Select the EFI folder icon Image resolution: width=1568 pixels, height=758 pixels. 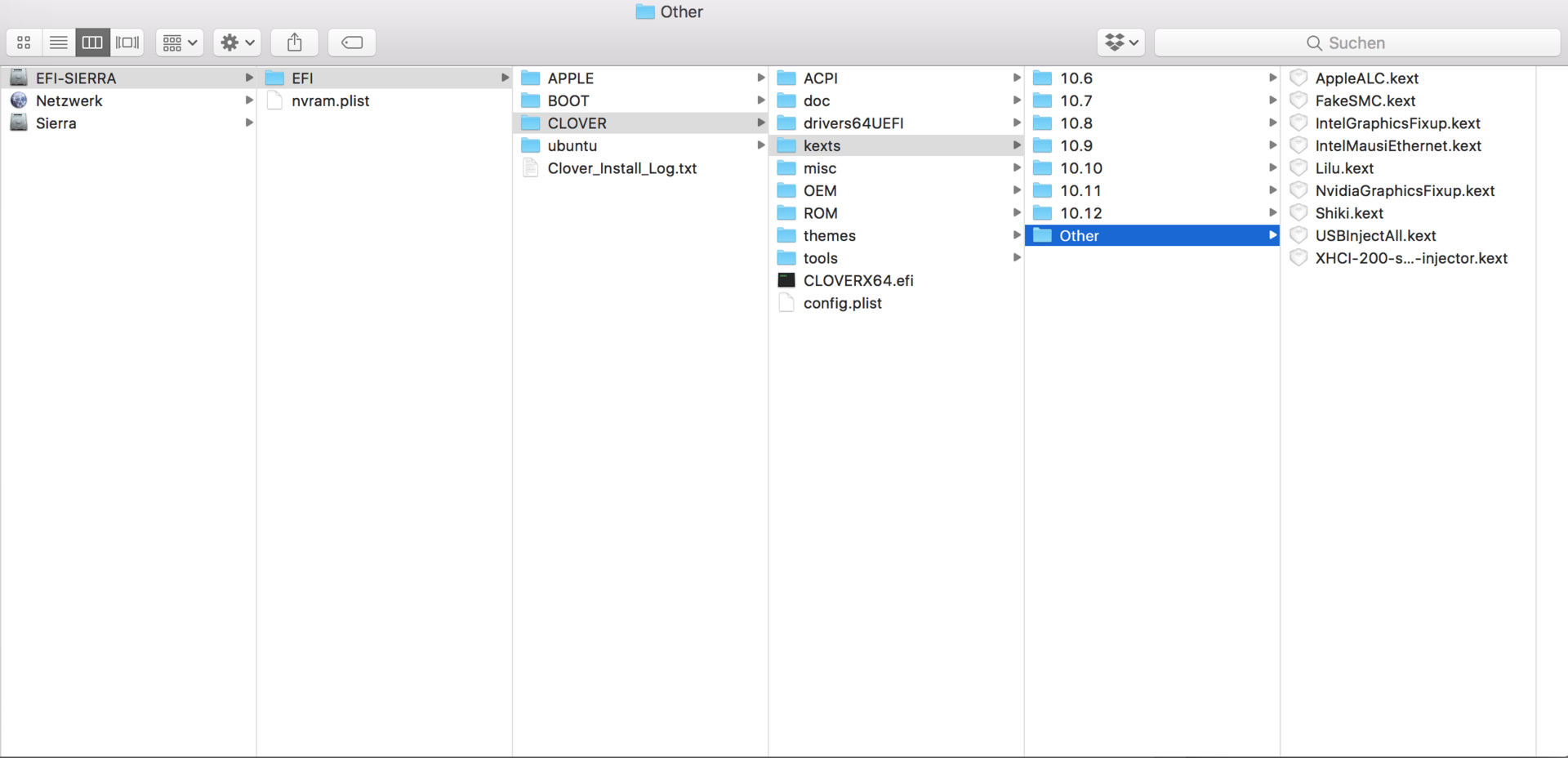tap(275, 78)
